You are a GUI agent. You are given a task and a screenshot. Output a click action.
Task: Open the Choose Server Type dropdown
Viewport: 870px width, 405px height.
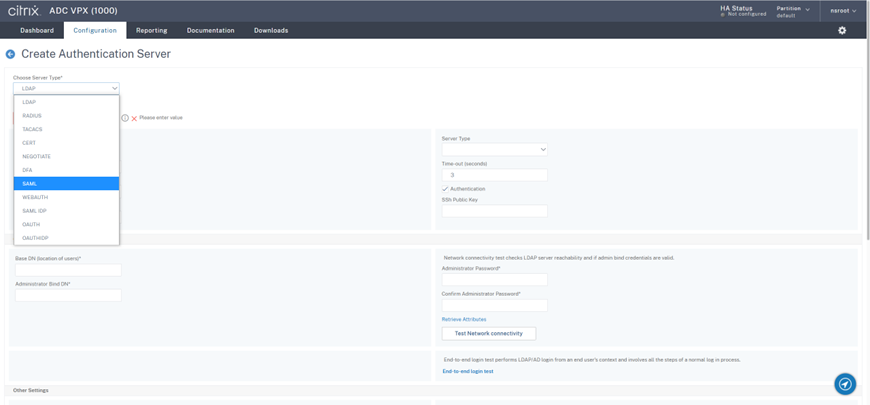[67, 88]
